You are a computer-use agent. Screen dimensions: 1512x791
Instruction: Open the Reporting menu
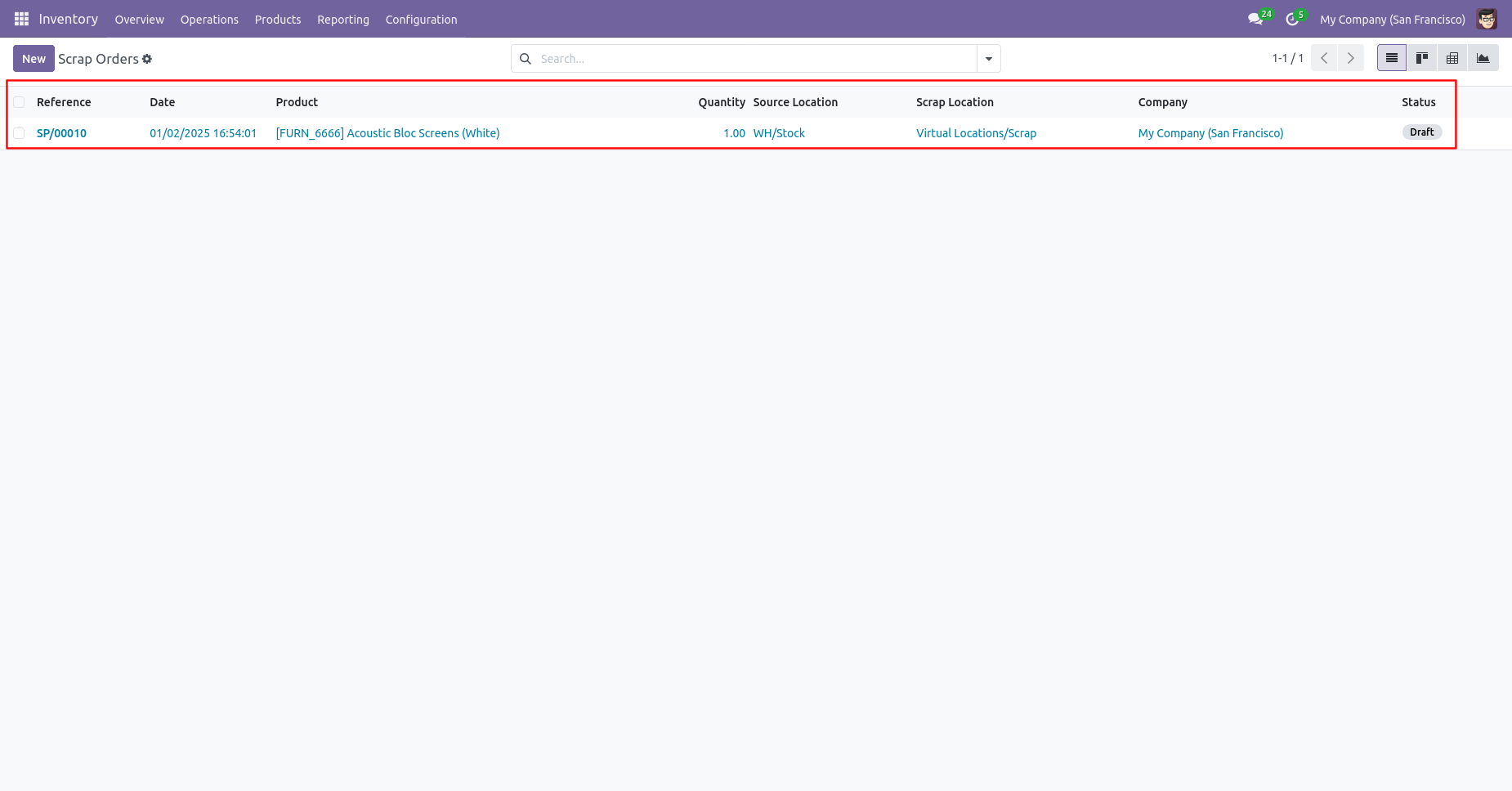pyautogui.click(x=343, y=20)
